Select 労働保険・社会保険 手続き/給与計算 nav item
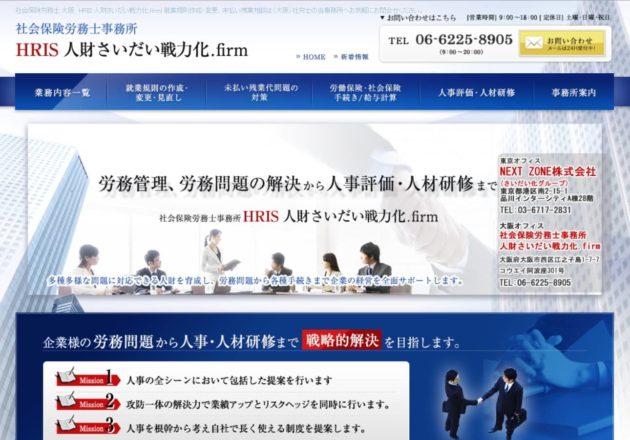 [x=366, y=92]
